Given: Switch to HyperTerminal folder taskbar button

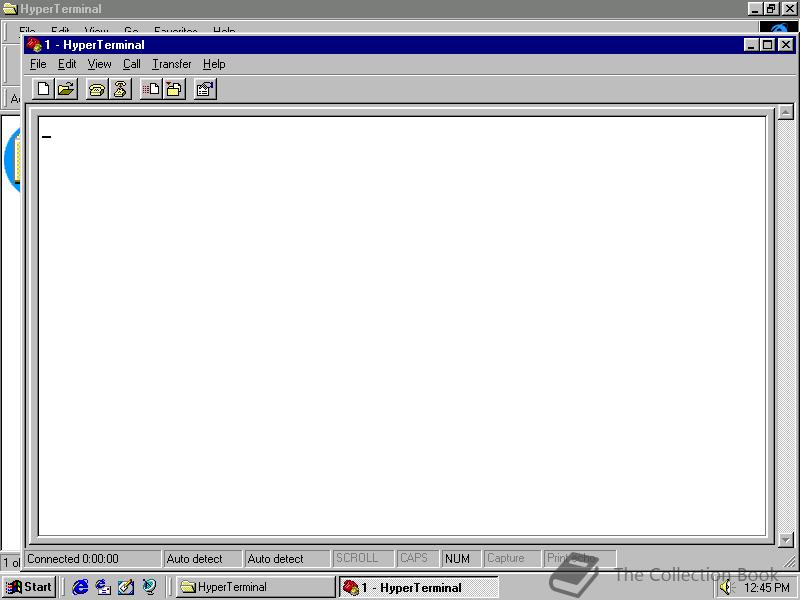Looking at the screenshot, I should (x=255, y=587).
